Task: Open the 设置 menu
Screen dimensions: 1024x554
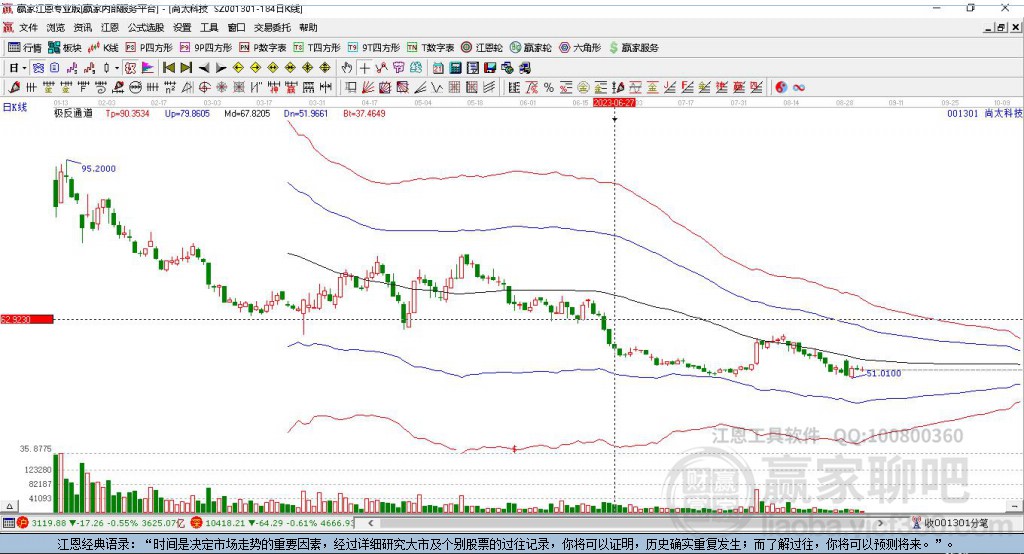Action: pyautogui.click(x=182, y=27)
